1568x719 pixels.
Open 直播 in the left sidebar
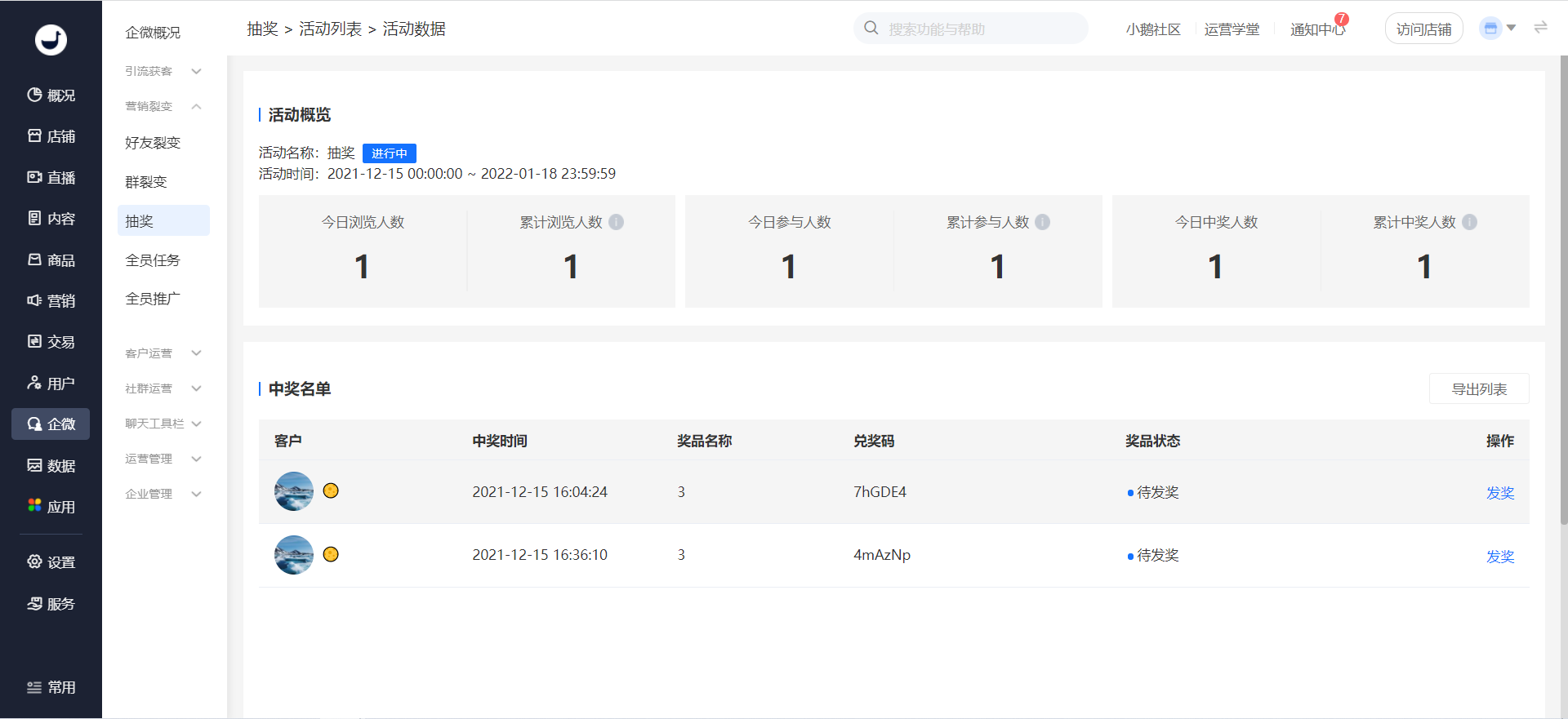51,177
